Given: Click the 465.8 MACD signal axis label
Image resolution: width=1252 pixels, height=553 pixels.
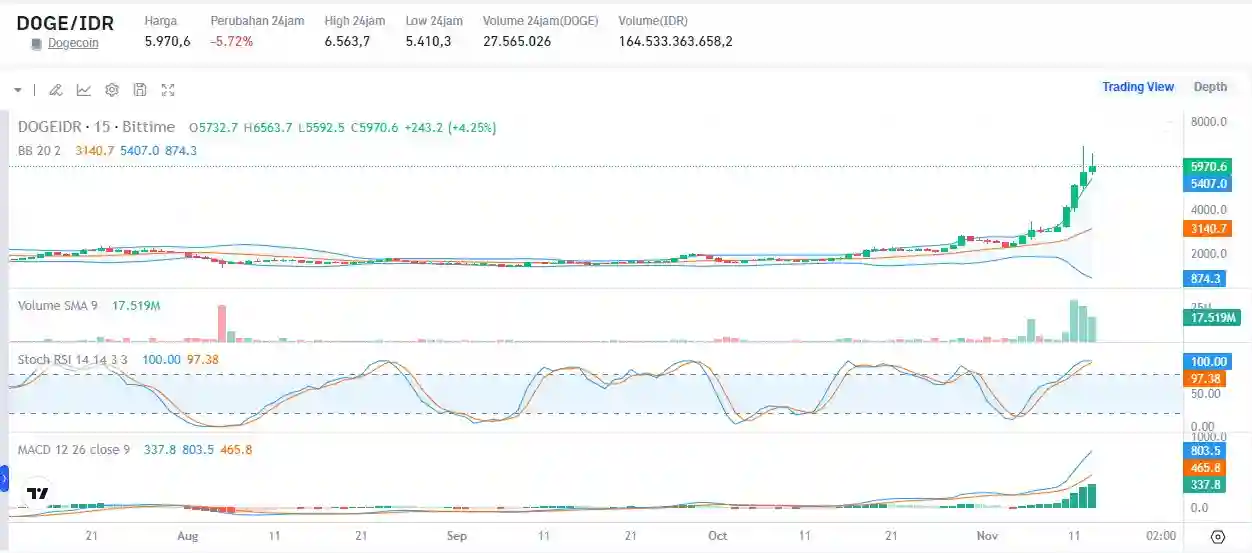Looking at the screenshot, I should click(1205, 468).
